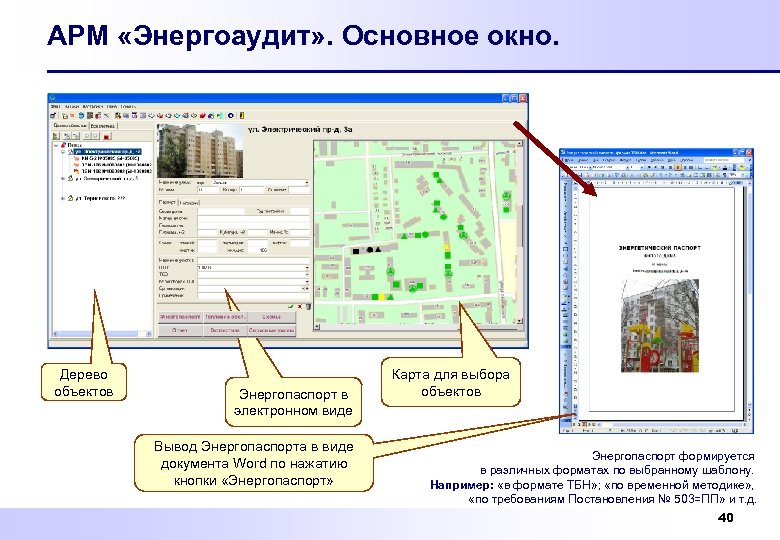
Task: Open first menu item in main window menu bar
Action: click(x=55, y=106)
